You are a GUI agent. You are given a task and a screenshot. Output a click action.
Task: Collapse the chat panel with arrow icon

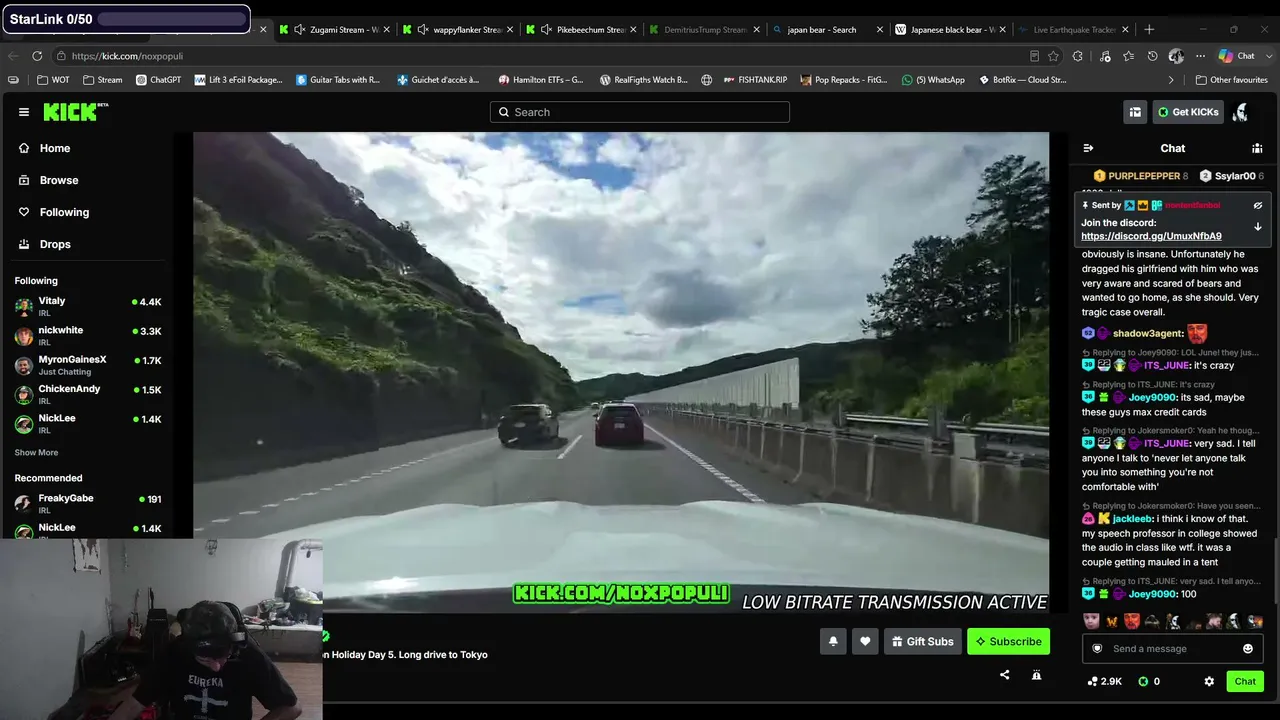coord(1088,148)
